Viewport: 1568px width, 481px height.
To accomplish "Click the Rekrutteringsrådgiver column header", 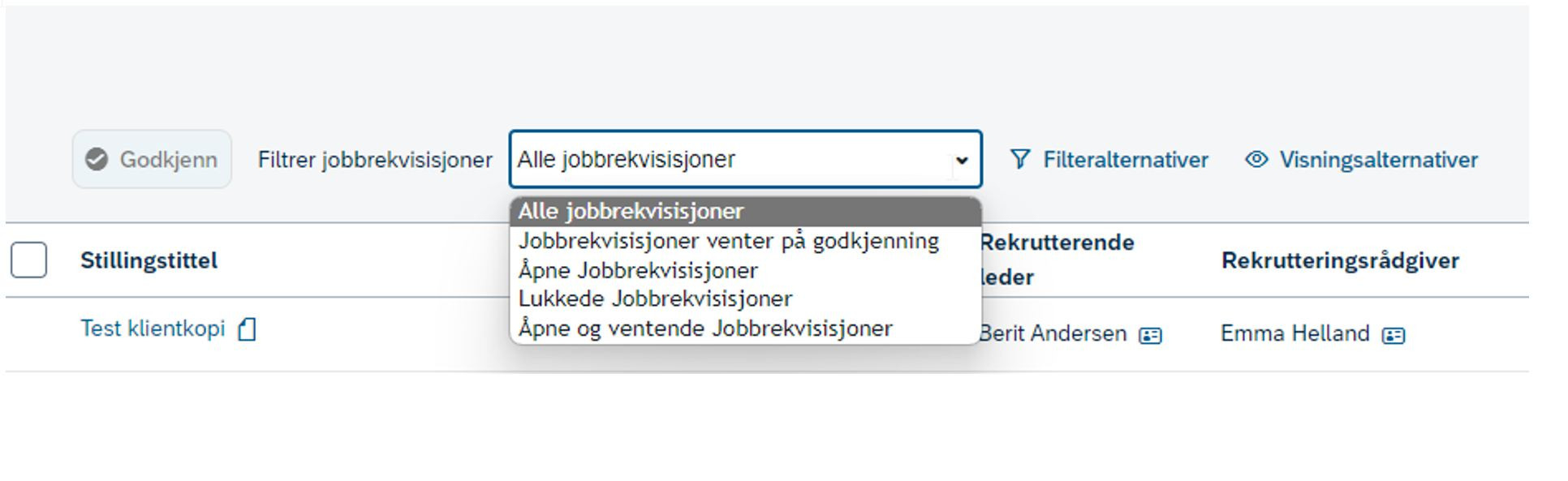I will pyautogui.click(x=1340, y=260).
